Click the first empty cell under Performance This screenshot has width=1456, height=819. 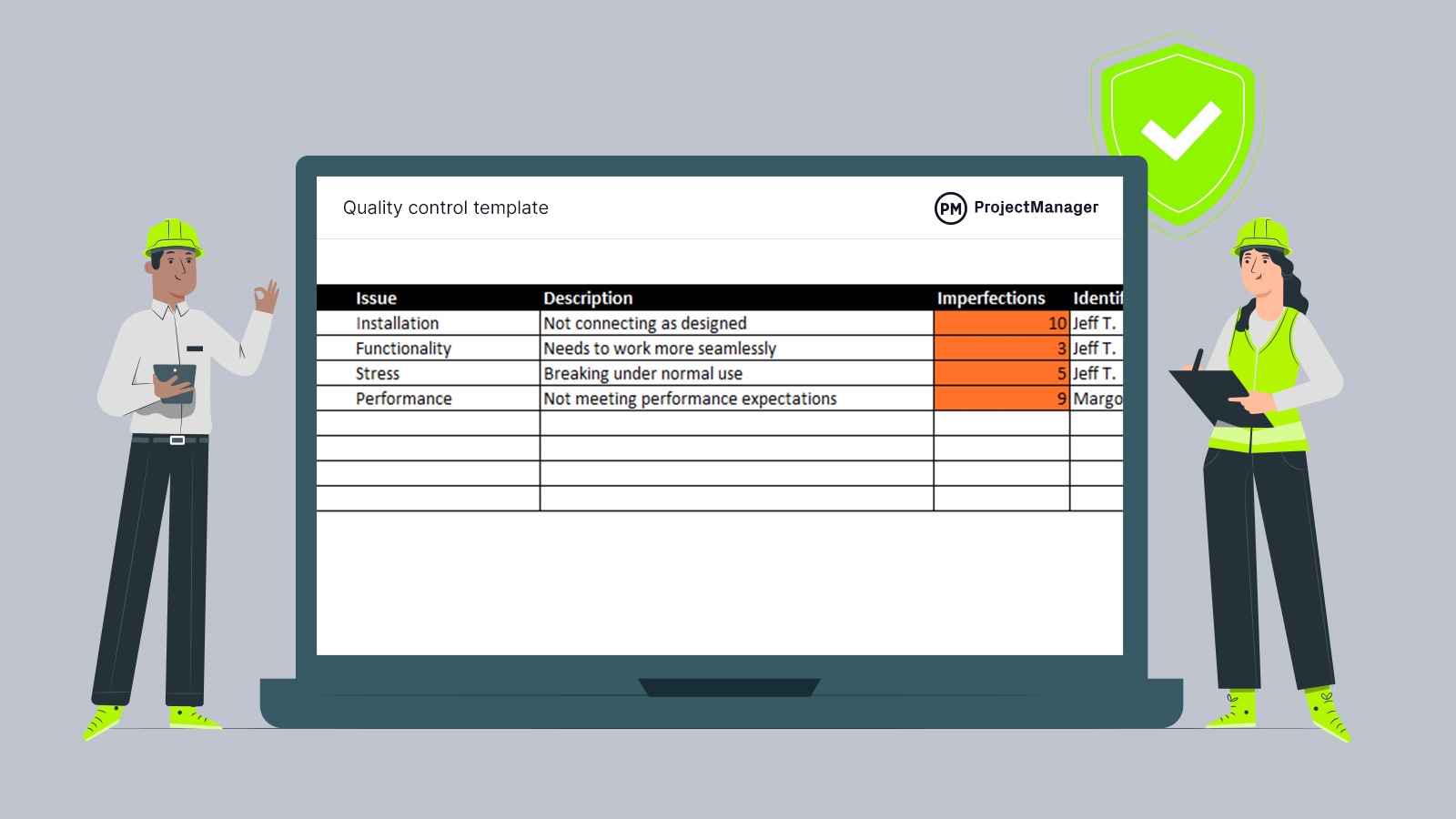click(x=428, y=423)
